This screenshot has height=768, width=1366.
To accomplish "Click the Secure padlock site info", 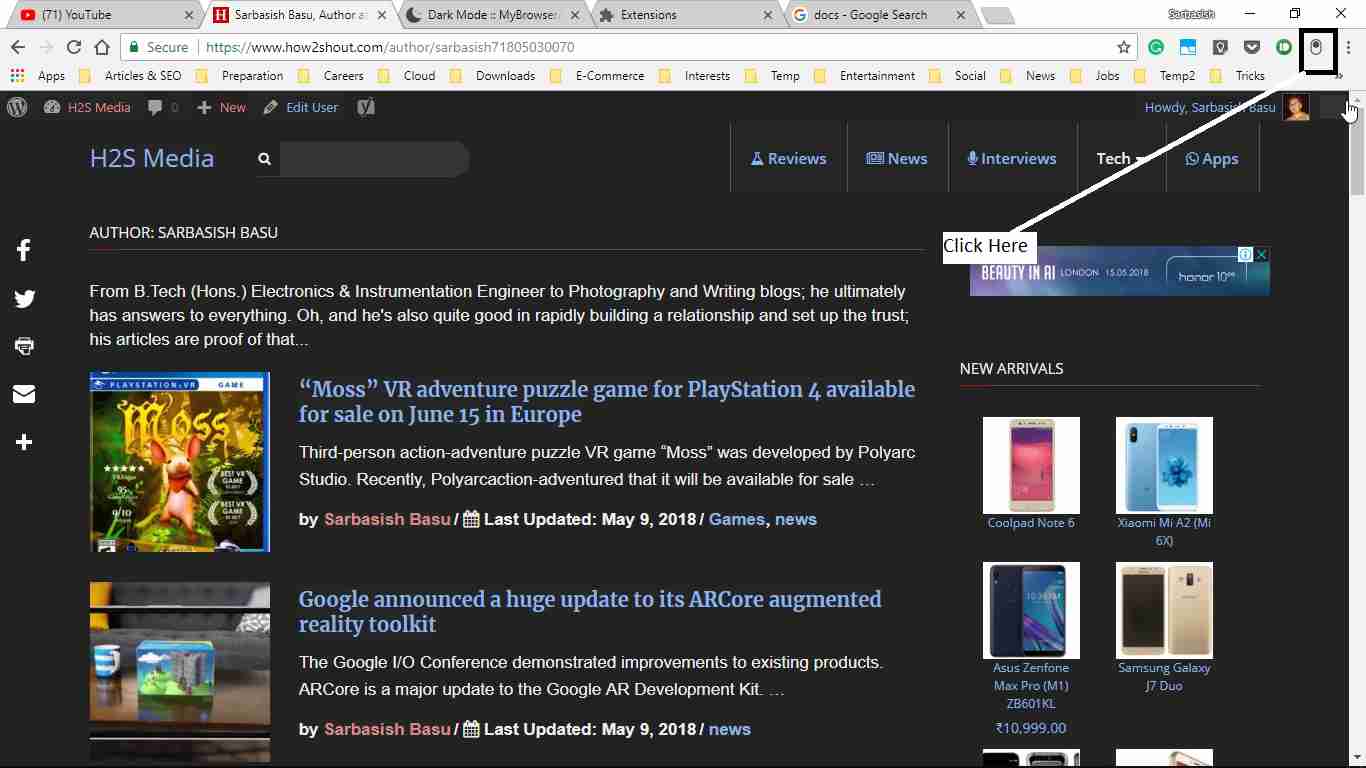I will pyautogui.click(x=158, y=47).
